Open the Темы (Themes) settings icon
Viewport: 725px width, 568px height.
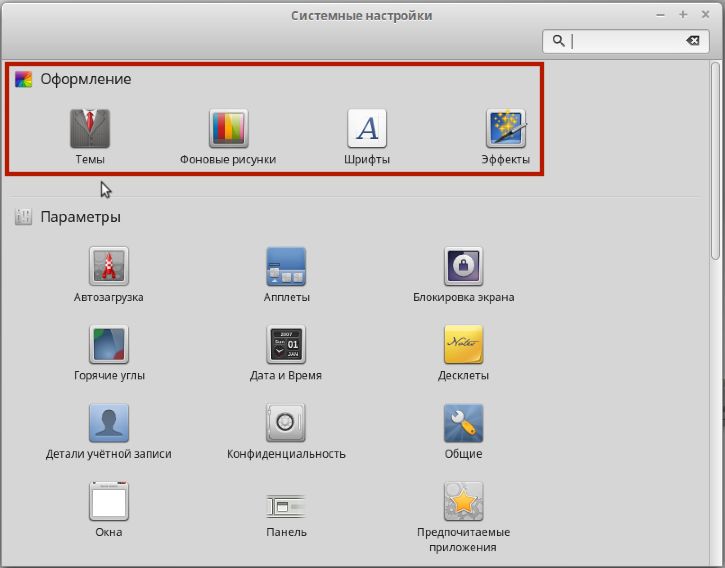90,129
